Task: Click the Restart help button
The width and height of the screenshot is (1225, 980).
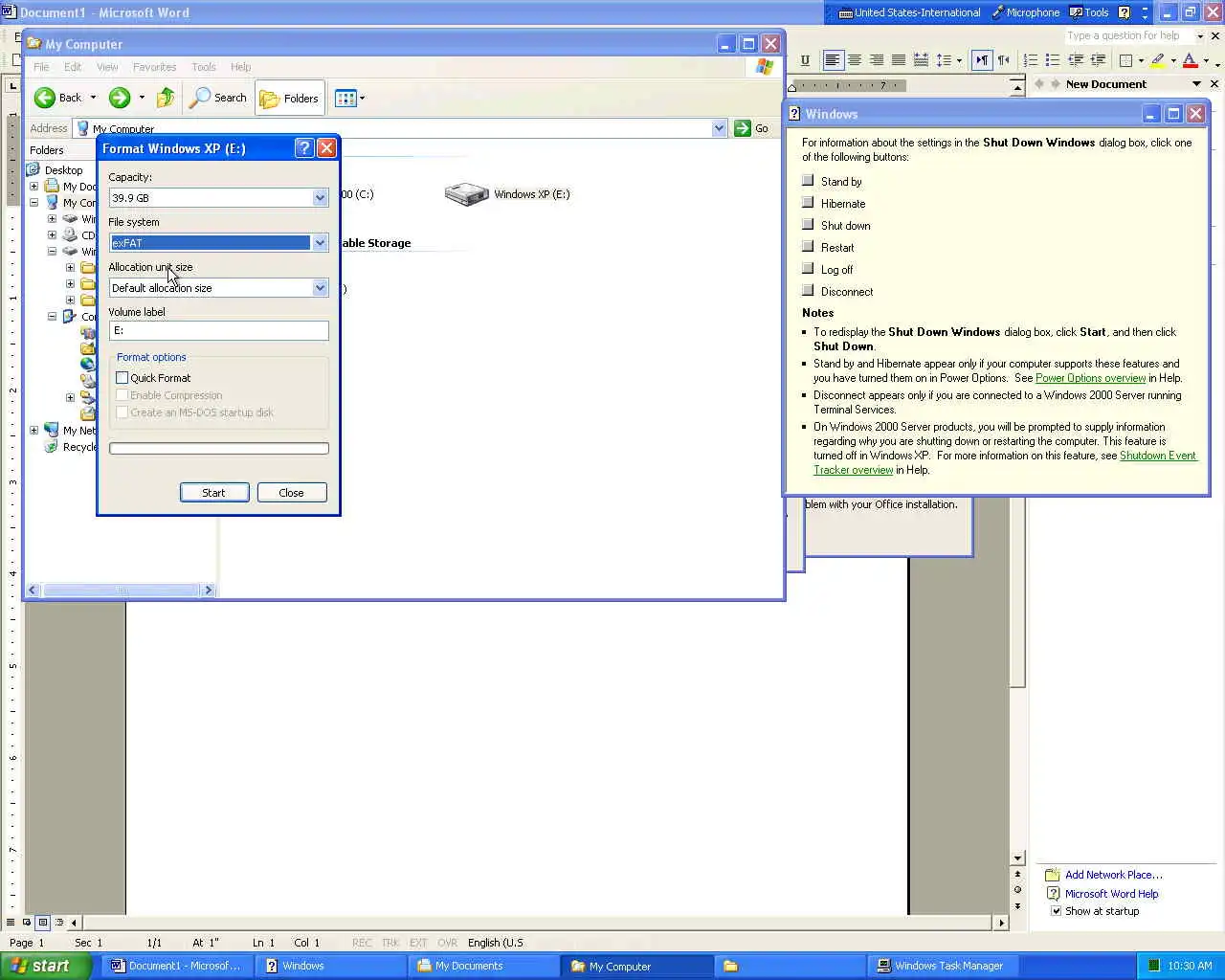Action: (x=808, y=247)
